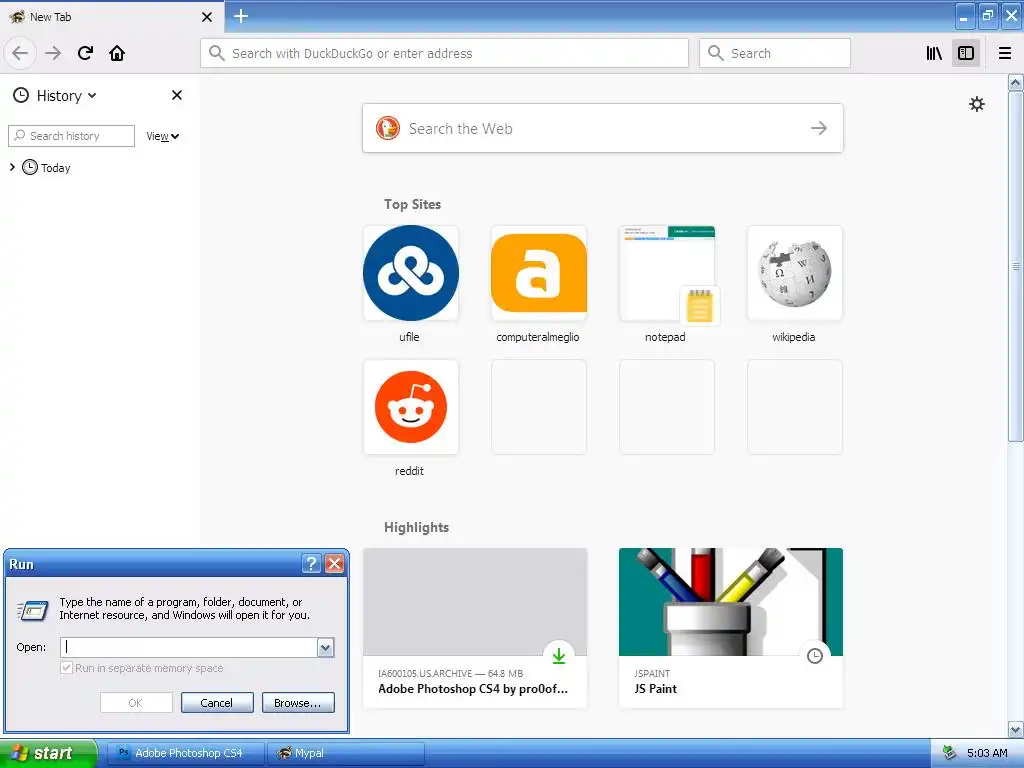Click the history clock icon on JS Paint card
This screenshot has height=768, width=1024.
tap(814, 656)
